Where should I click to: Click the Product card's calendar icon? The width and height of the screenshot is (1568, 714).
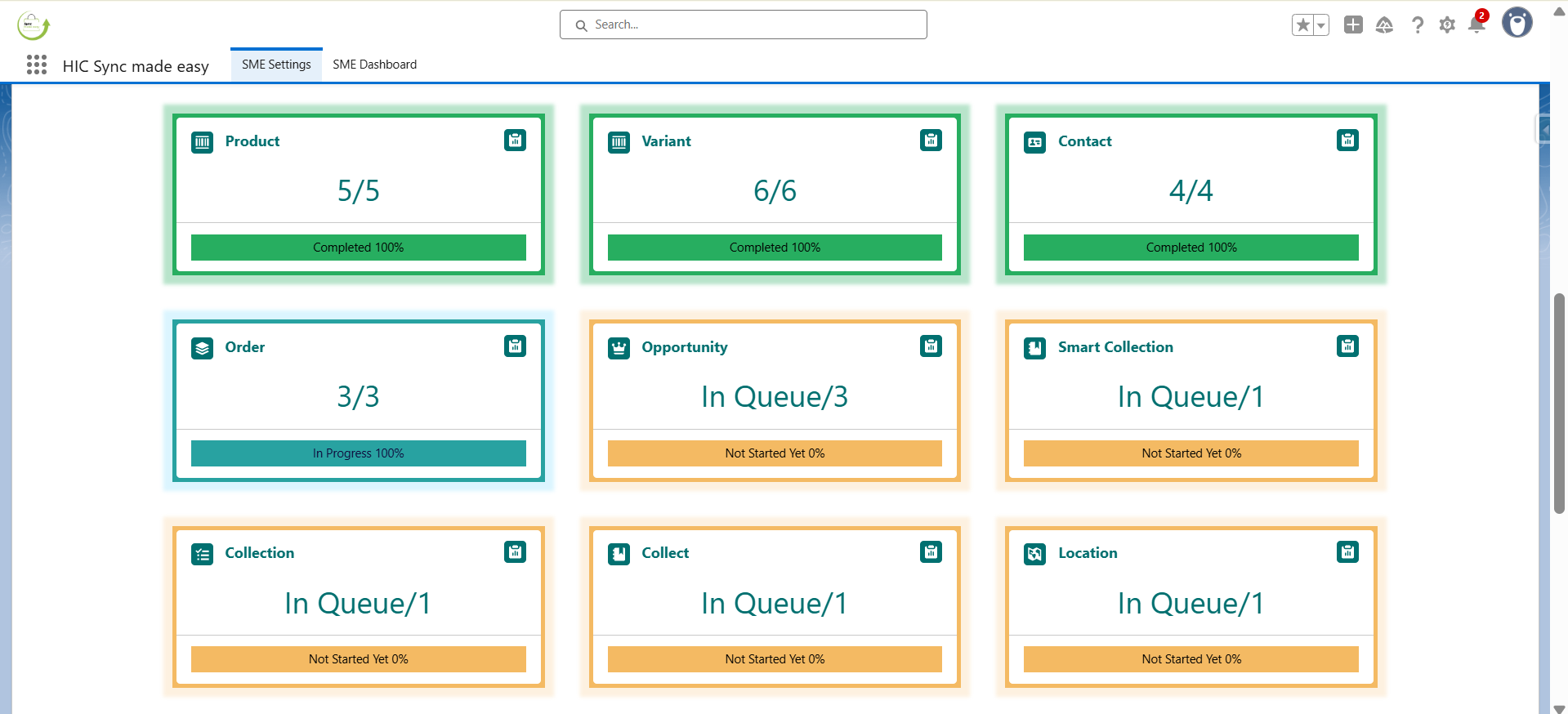(515, 141)
